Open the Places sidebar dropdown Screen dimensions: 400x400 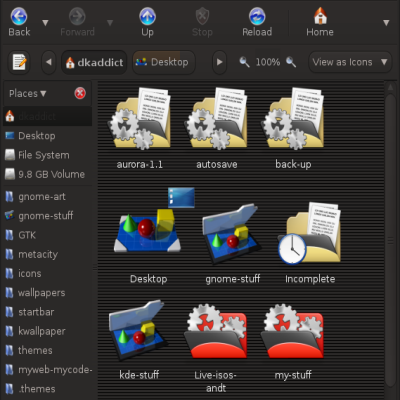point(28,94)
